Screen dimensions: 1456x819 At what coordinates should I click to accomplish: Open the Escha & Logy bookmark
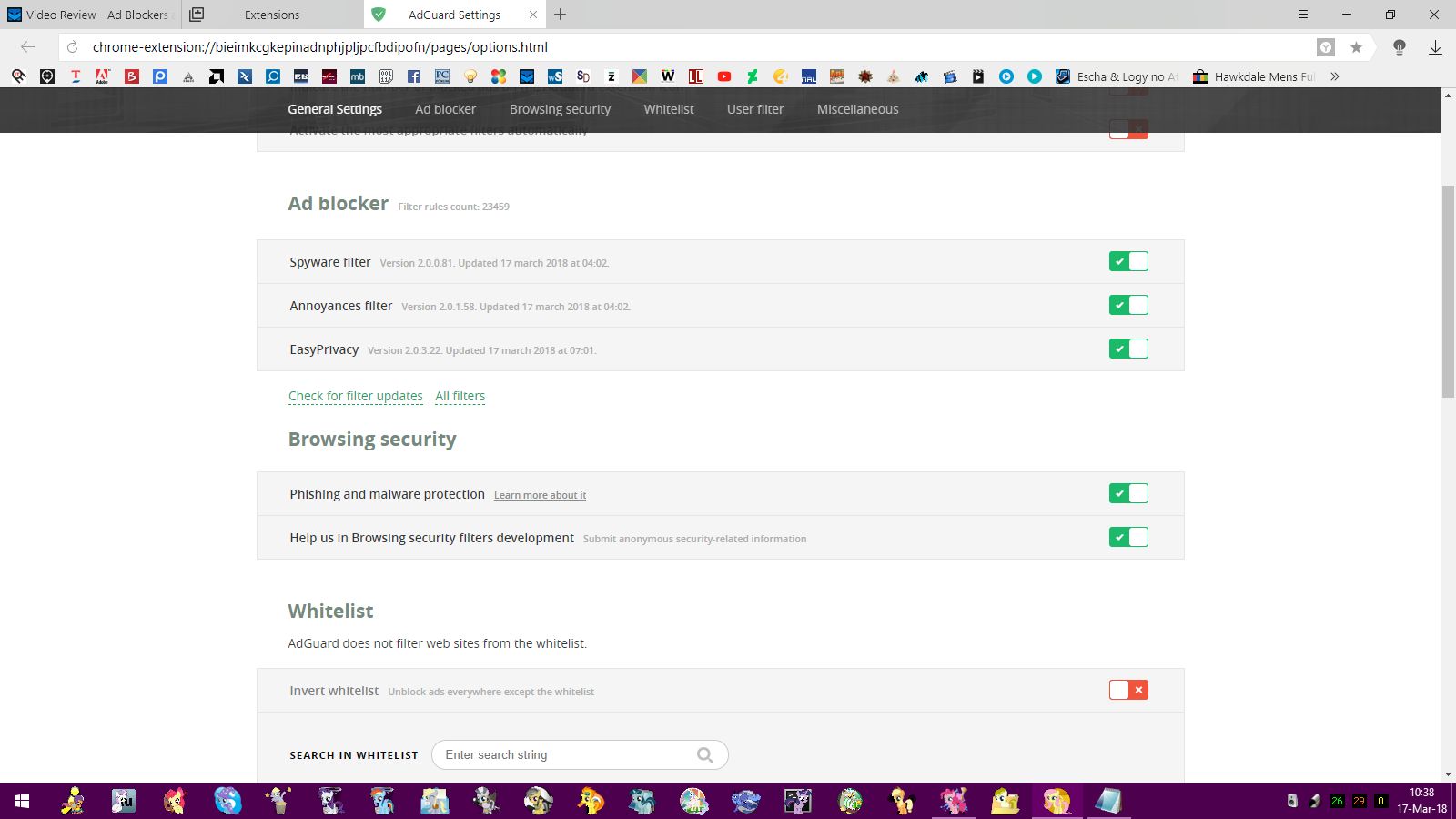[1117, 76]
